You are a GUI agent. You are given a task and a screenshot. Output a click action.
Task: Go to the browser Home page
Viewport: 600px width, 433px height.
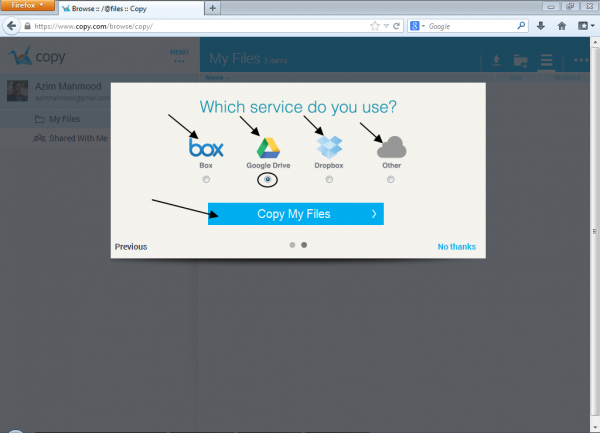[x=562, y=26]
